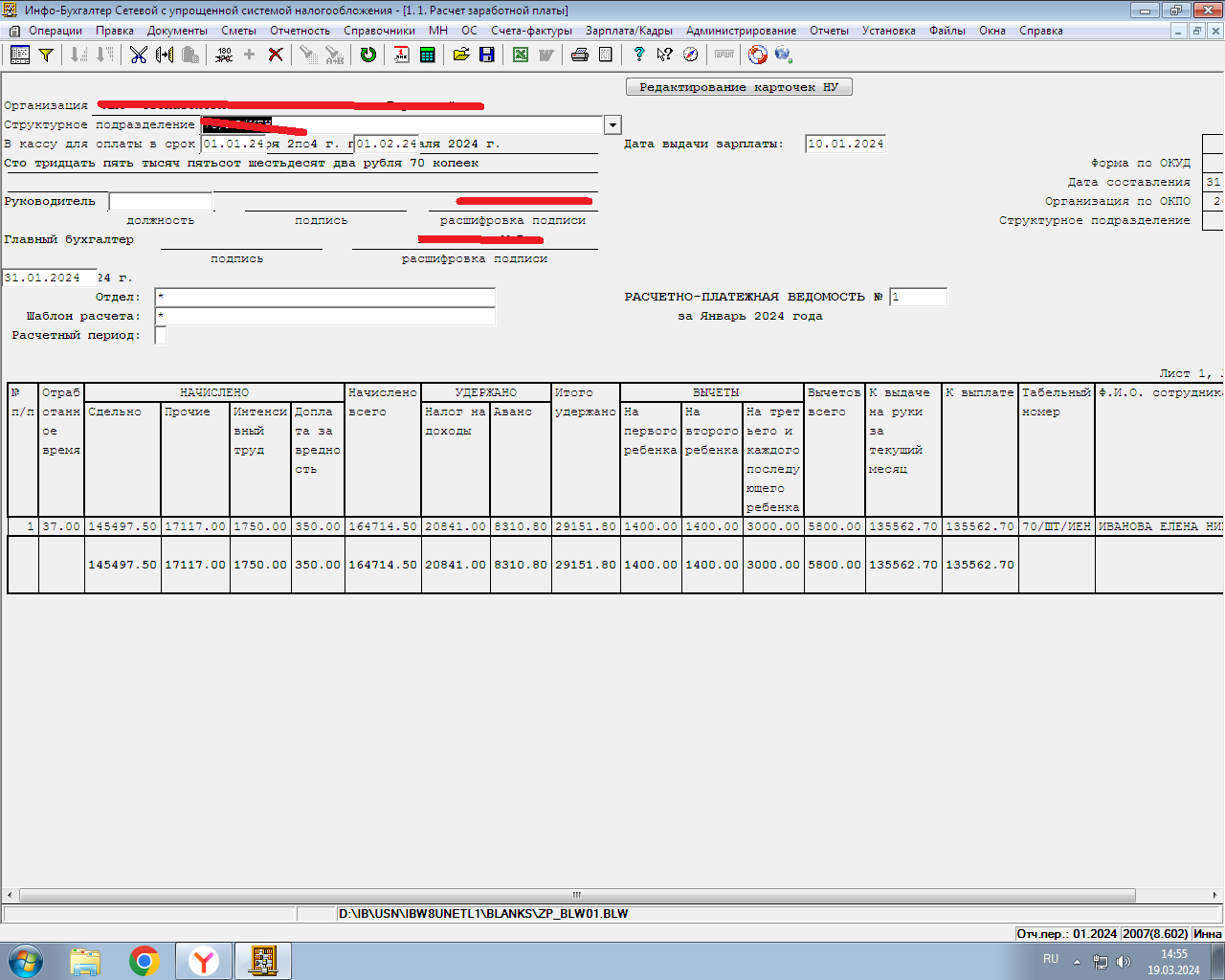The width and height of the screenshot is (1225, 980).
Task: Open the calendar icon in toolbar
Action: [x=402, y=55]
